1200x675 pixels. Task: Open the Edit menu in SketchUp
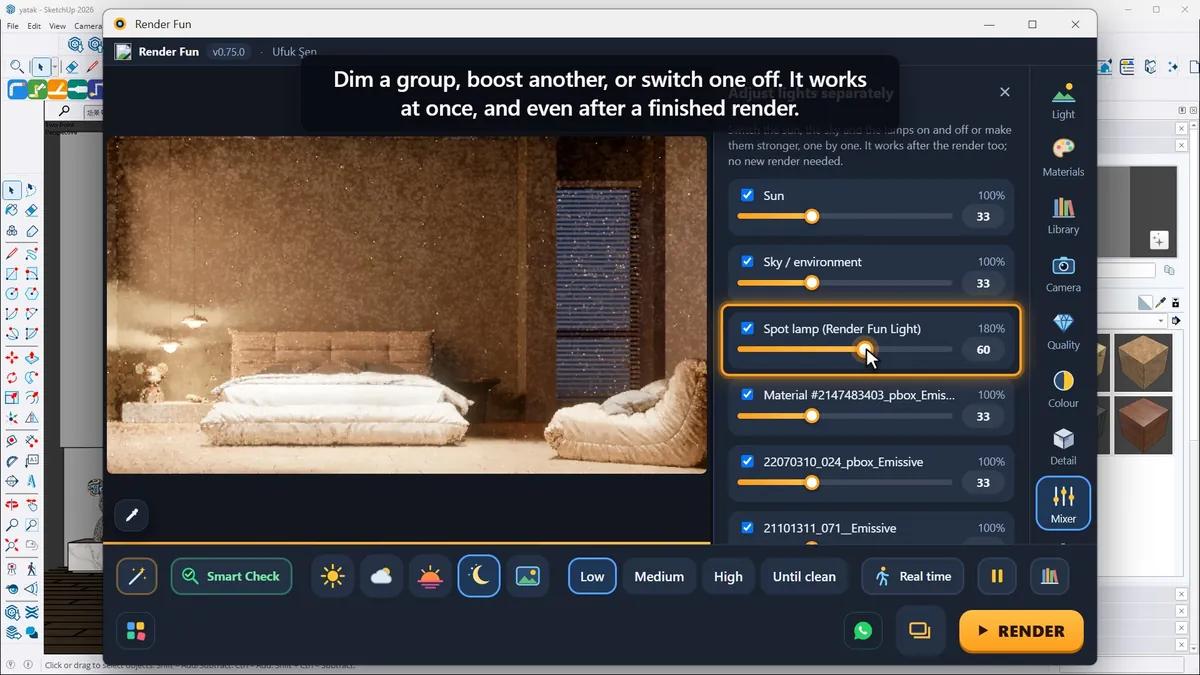pos(35,26)
